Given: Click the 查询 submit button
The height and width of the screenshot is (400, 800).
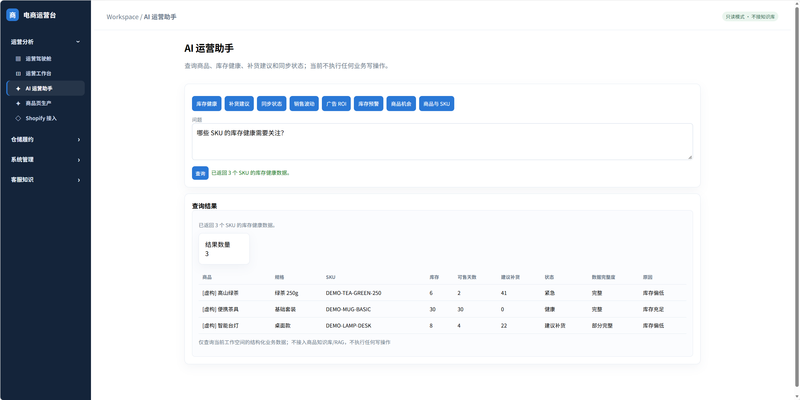Looking at the screenshot, I should click(200, 173).
